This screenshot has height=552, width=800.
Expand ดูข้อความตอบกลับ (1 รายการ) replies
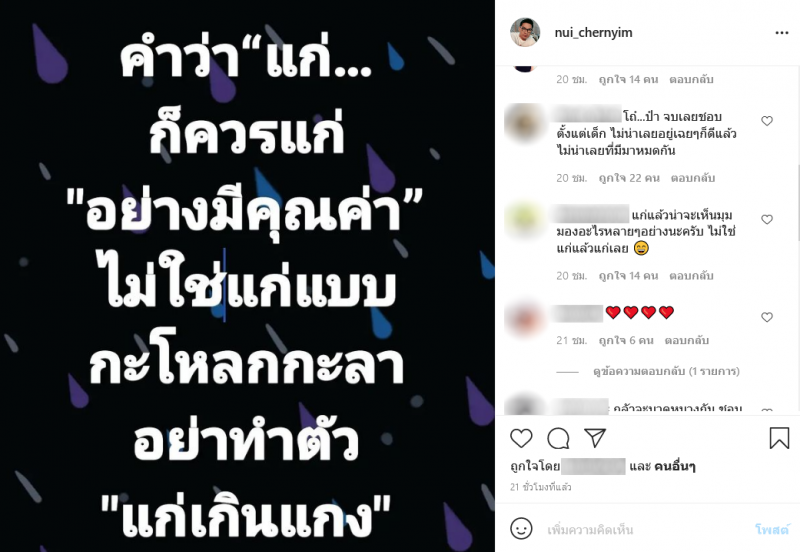(x=666, y=371)
